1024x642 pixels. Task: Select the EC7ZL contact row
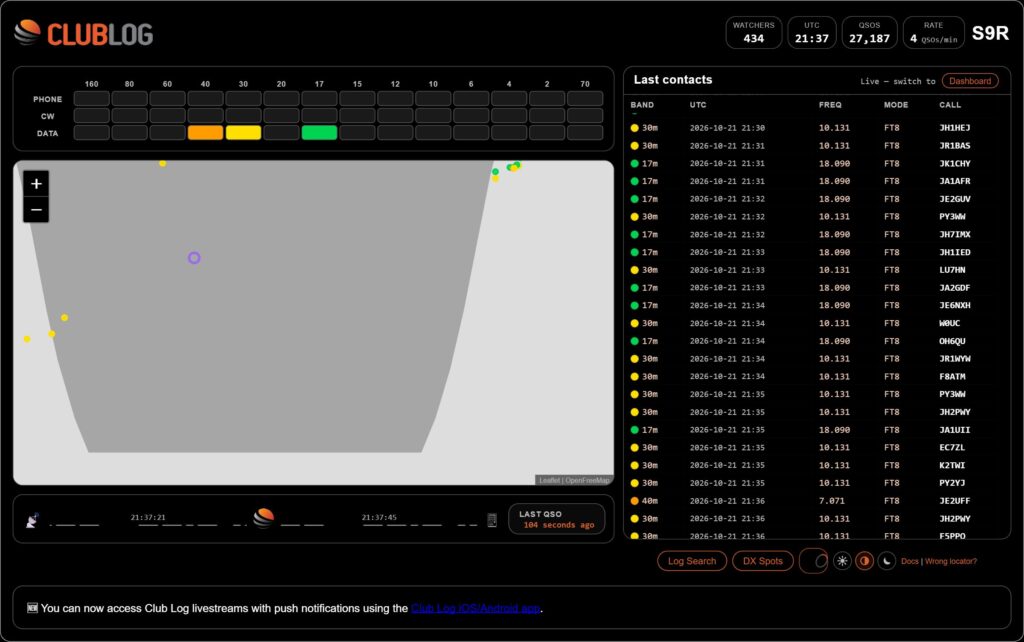click(816, 447)
